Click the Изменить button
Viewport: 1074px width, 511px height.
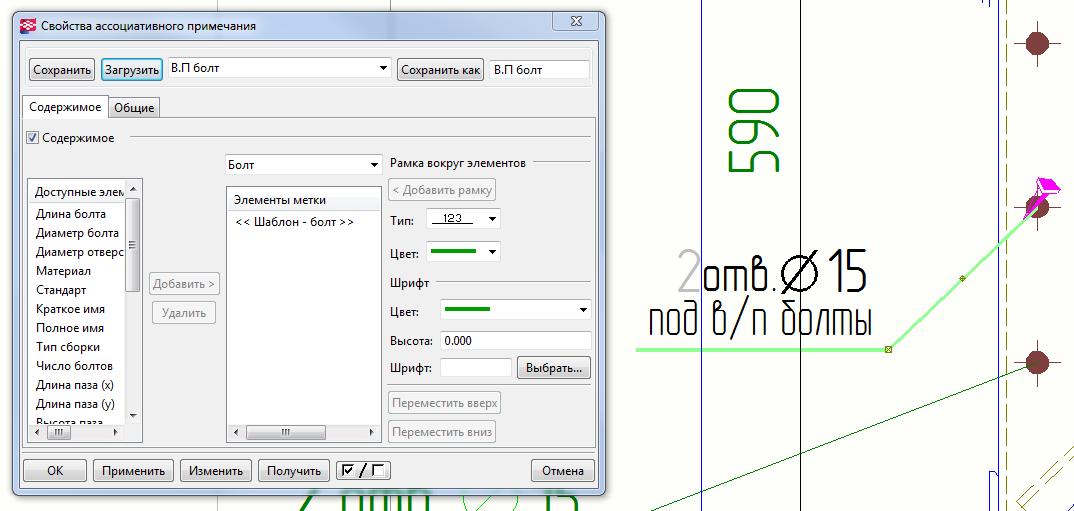pos(216,471)
